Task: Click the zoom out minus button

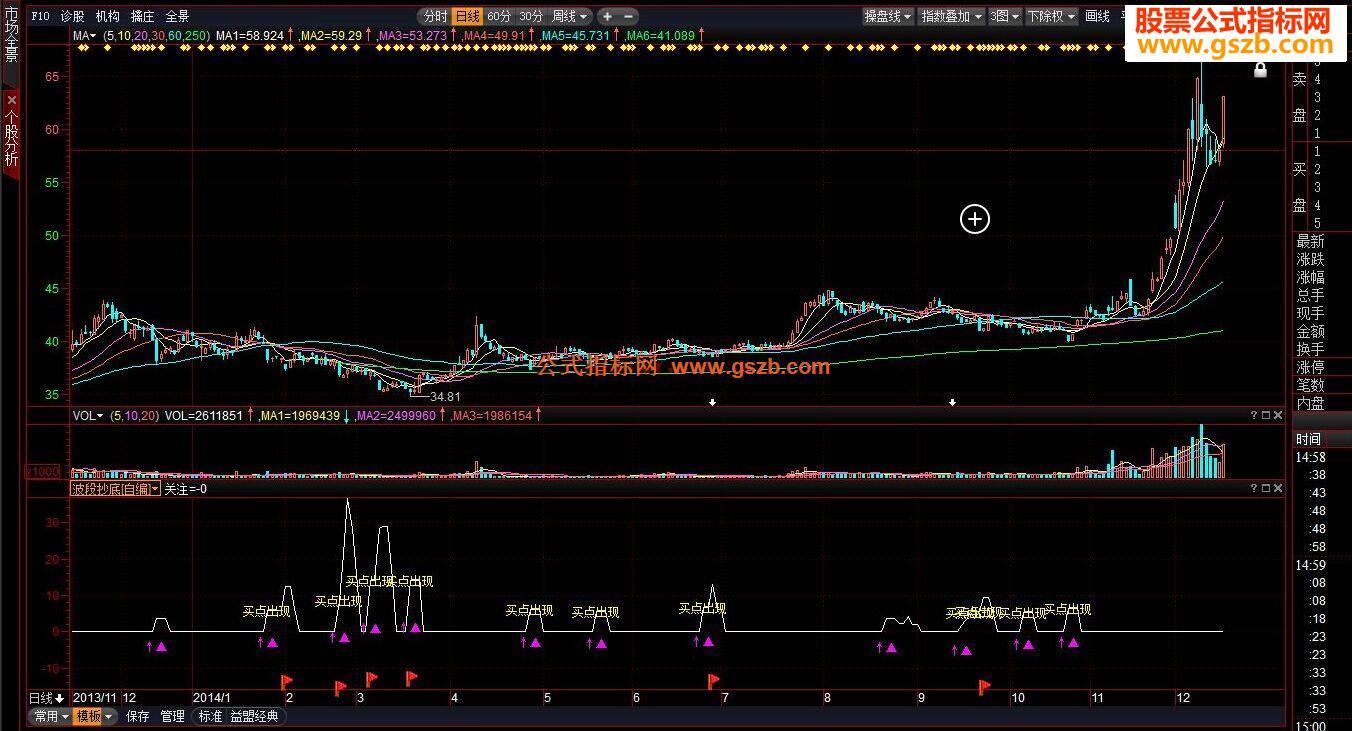Action: click(x=629, y=16)
